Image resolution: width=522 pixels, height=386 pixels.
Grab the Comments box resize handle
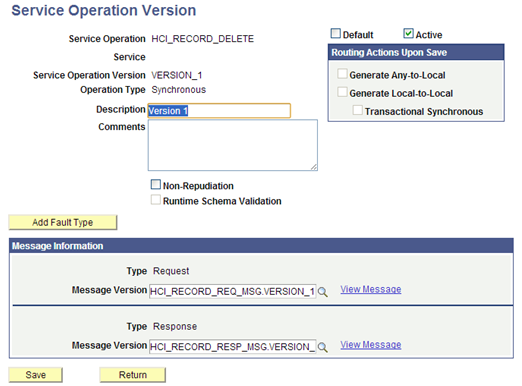click(314, 167)
